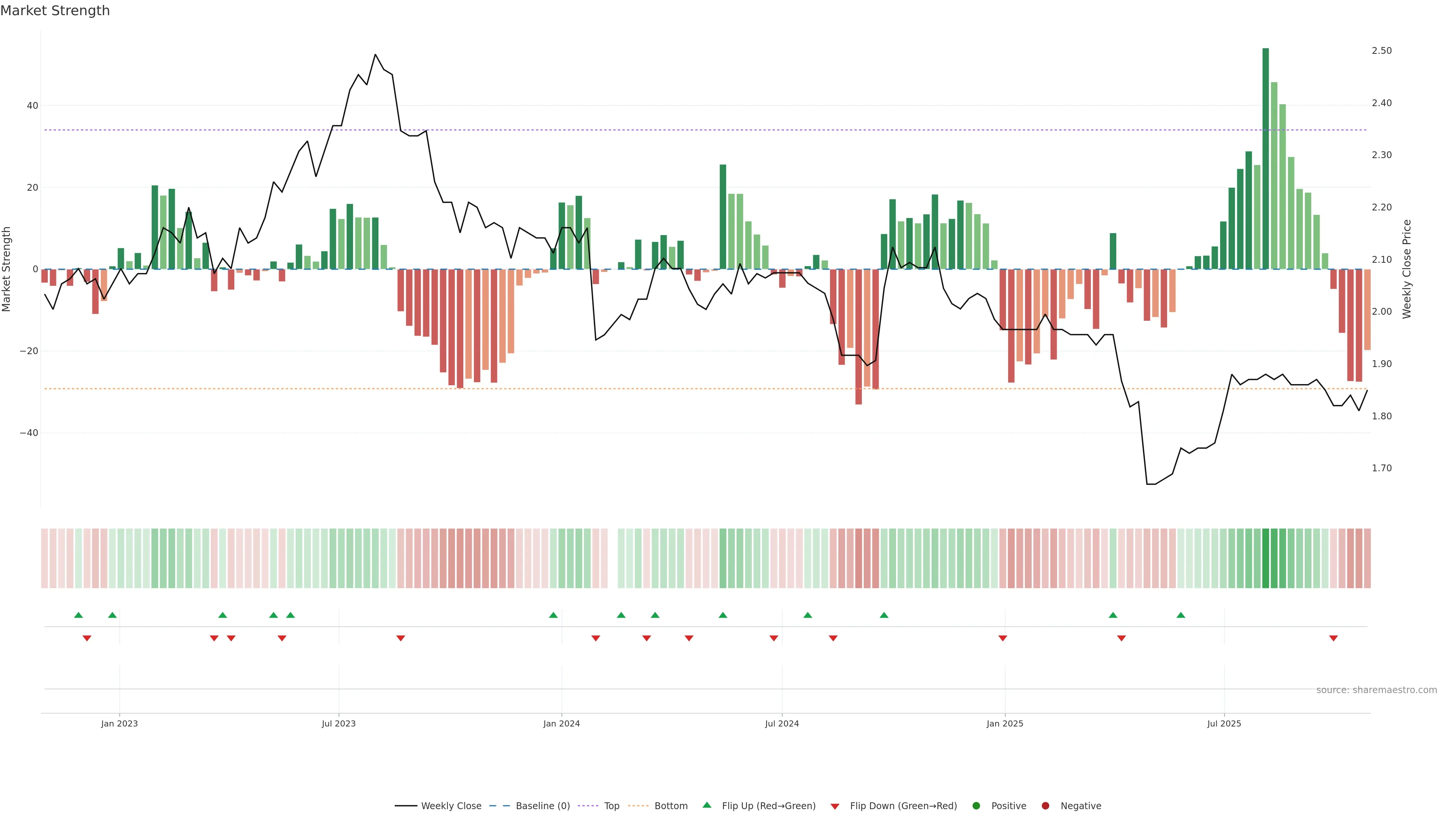The image size is (1456, 819).
Task: Click the Negative red circle legend icon
Action: coord(1045,805)
